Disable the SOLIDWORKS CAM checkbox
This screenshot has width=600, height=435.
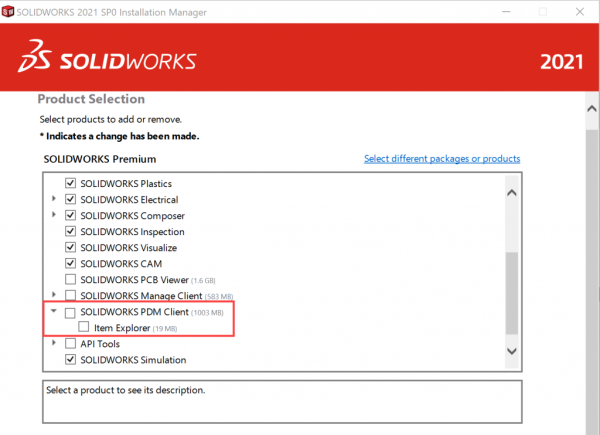[x=71, y=264]
